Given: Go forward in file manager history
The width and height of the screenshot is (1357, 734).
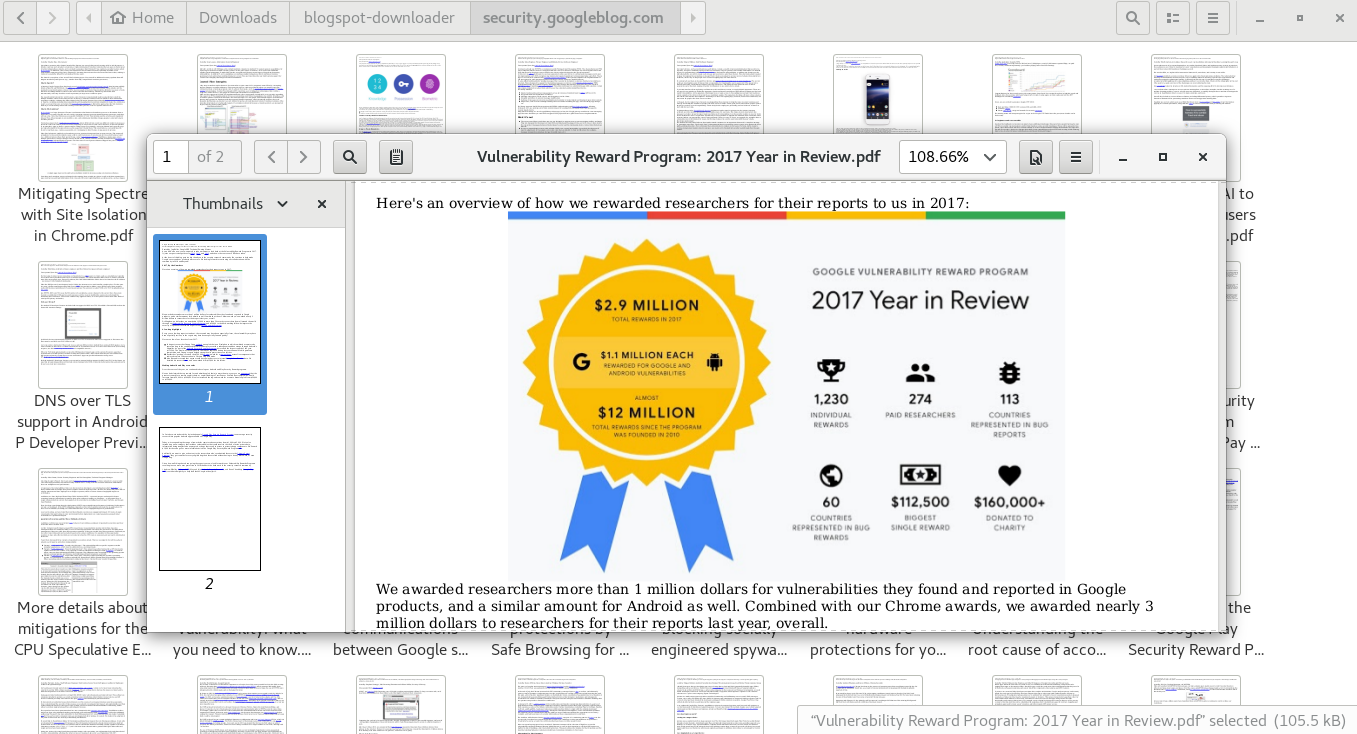Looking at the screenshot, I should [53, 18].
